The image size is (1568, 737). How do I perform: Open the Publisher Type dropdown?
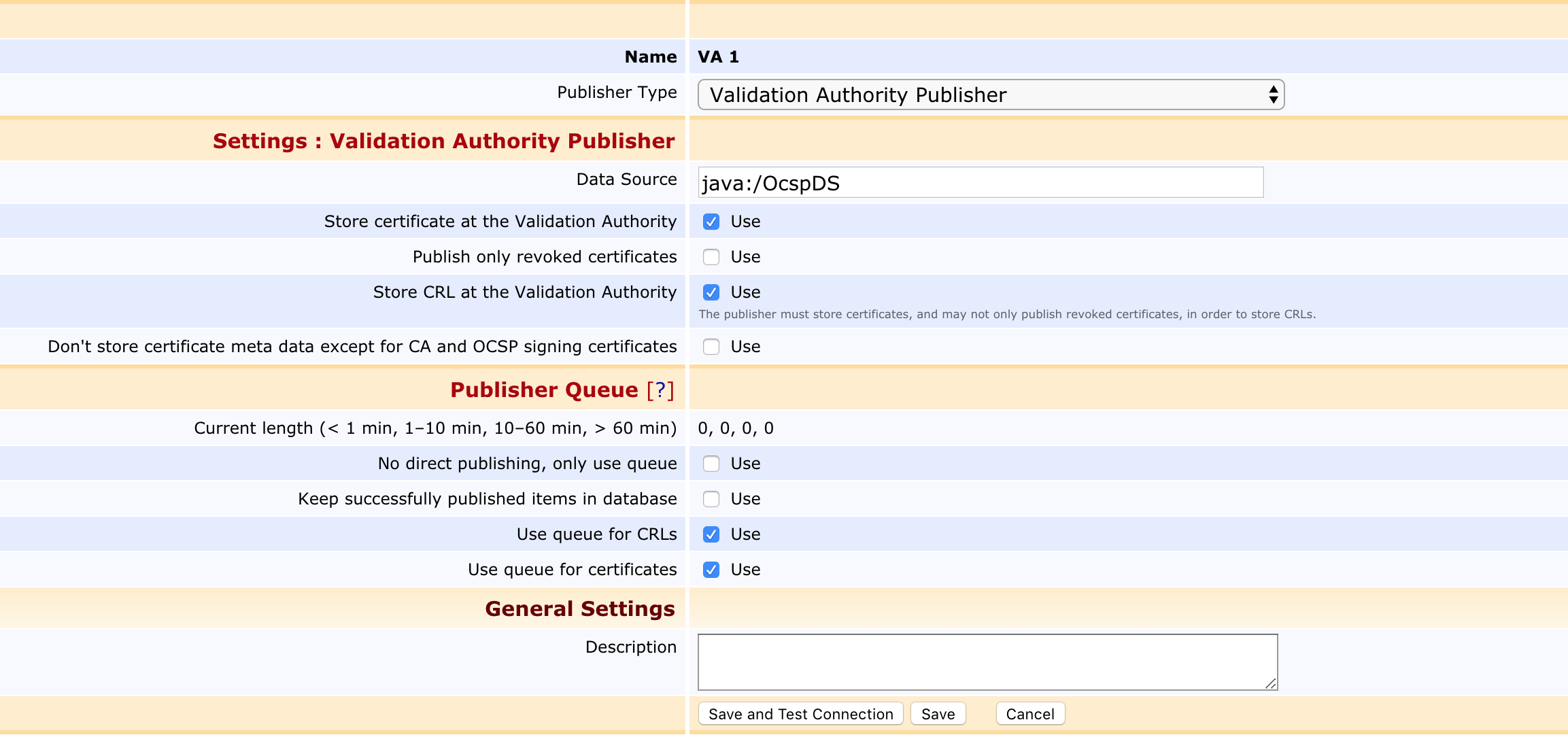coord(990,95)
